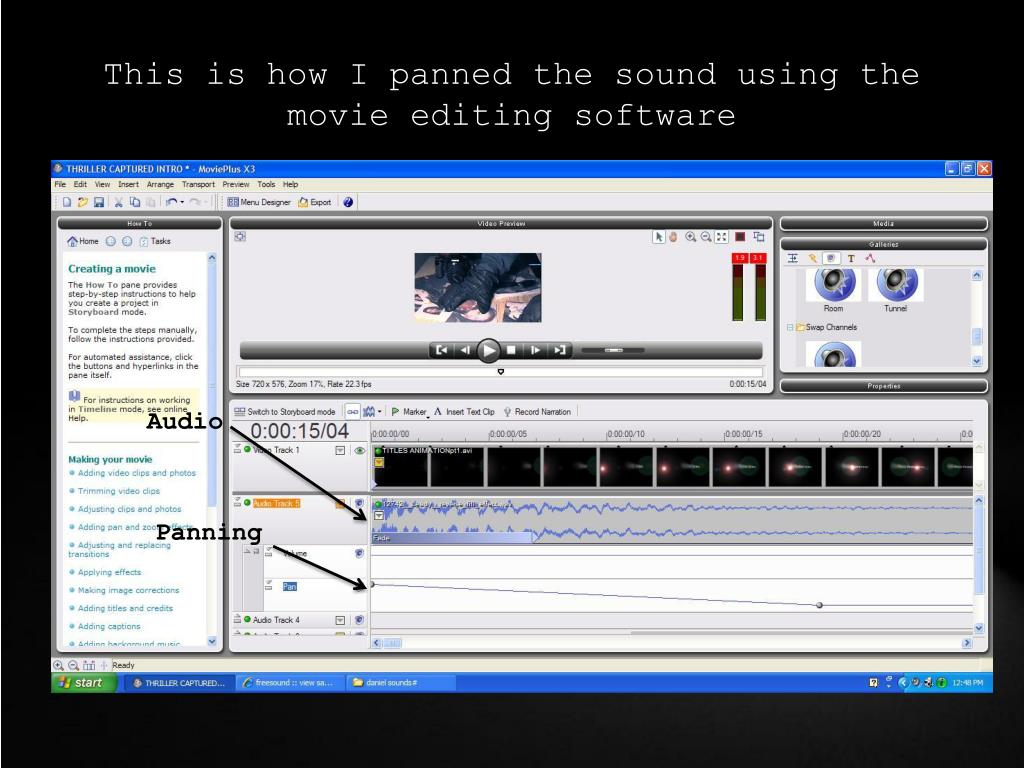Click the Menu Designer button
This screenshot has width=1024, height=768.
tap(259, 202)
